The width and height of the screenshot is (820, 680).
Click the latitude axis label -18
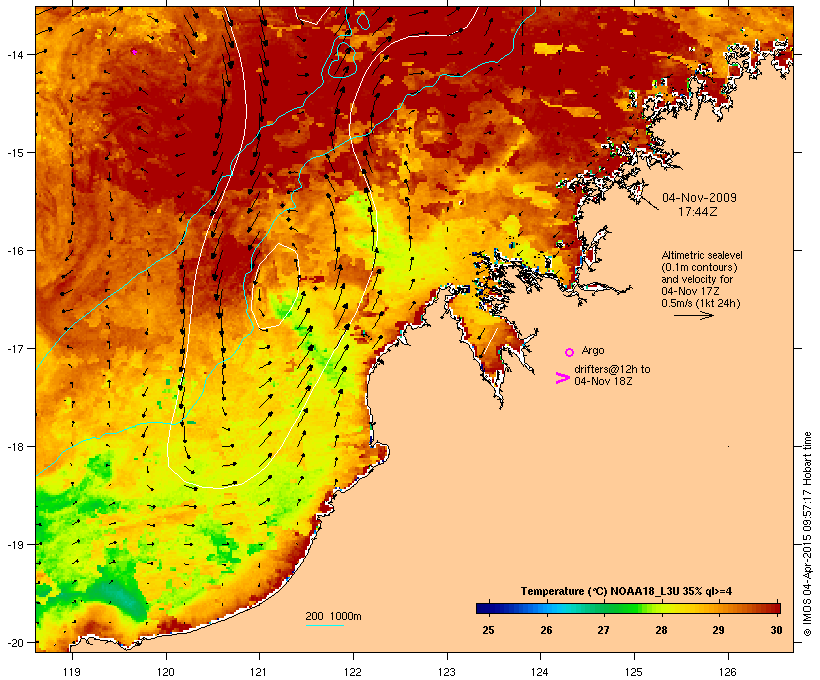14,447
